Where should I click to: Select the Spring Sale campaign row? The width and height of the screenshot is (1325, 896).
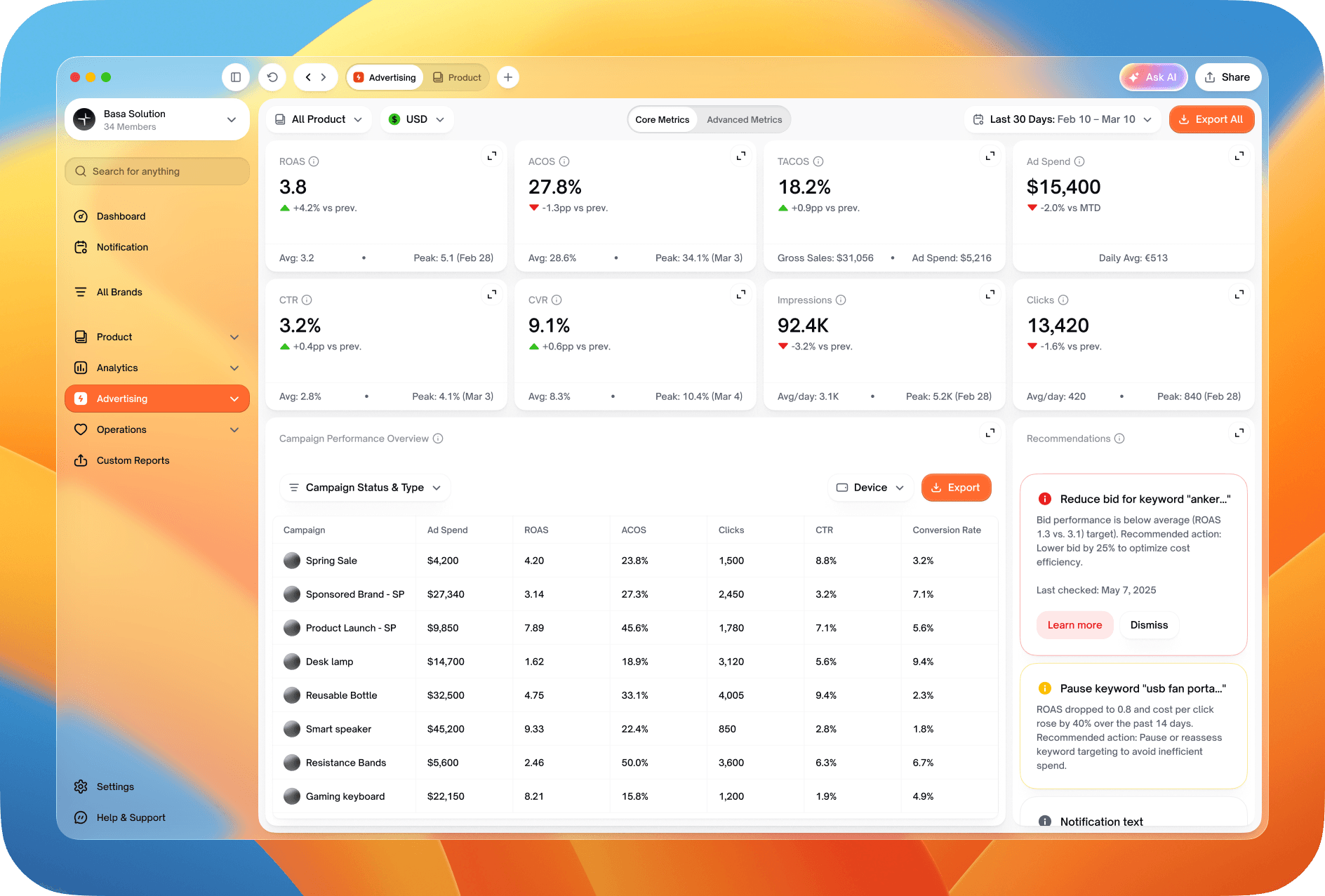635,561
